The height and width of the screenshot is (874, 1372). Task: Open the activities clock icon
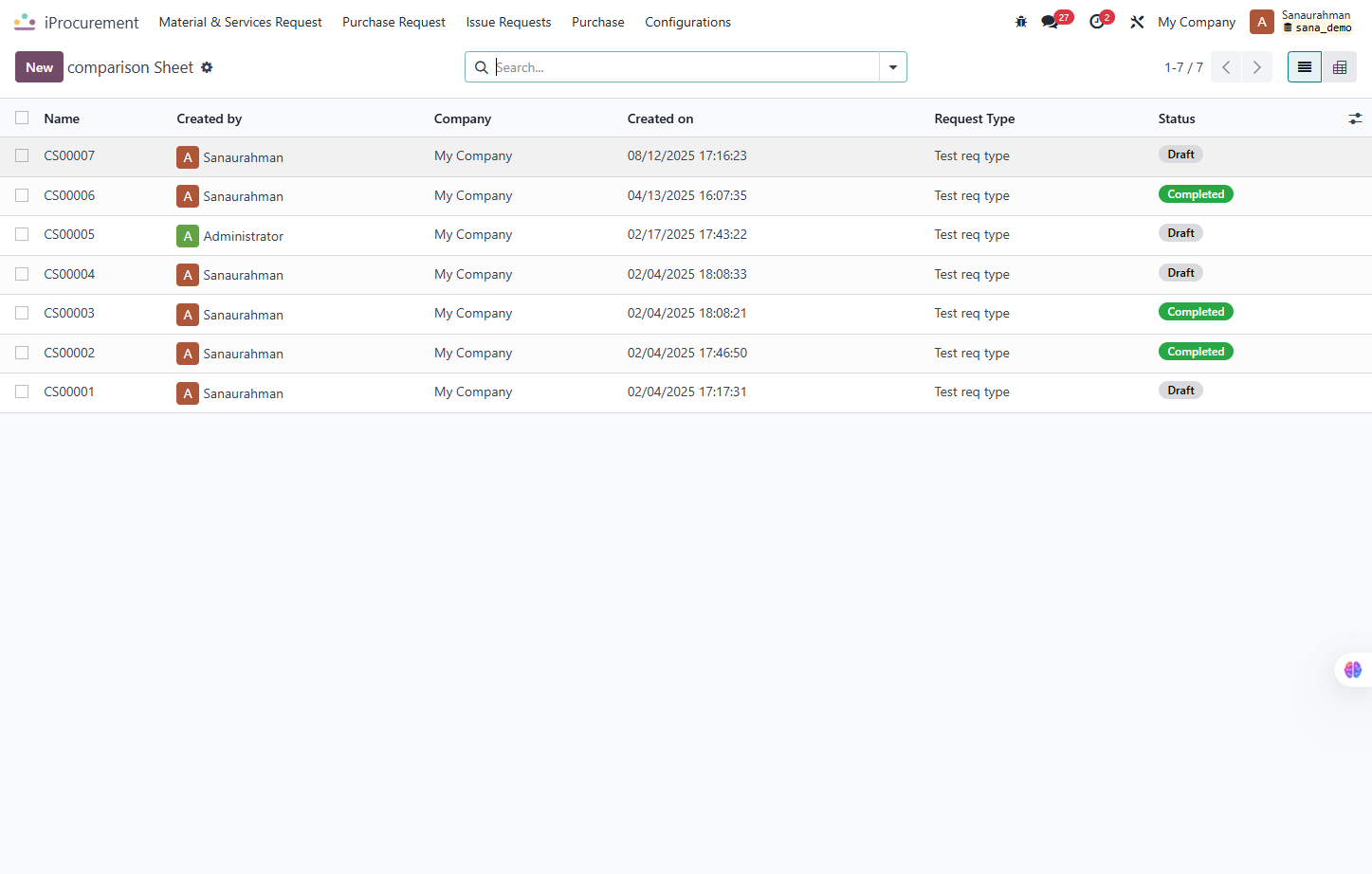(1097, 22)
